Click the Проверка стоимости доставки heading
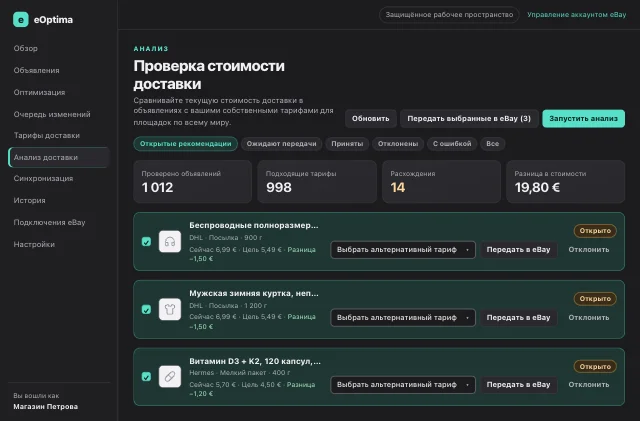This screenshot has width=640, height=421. pos(209,75)
